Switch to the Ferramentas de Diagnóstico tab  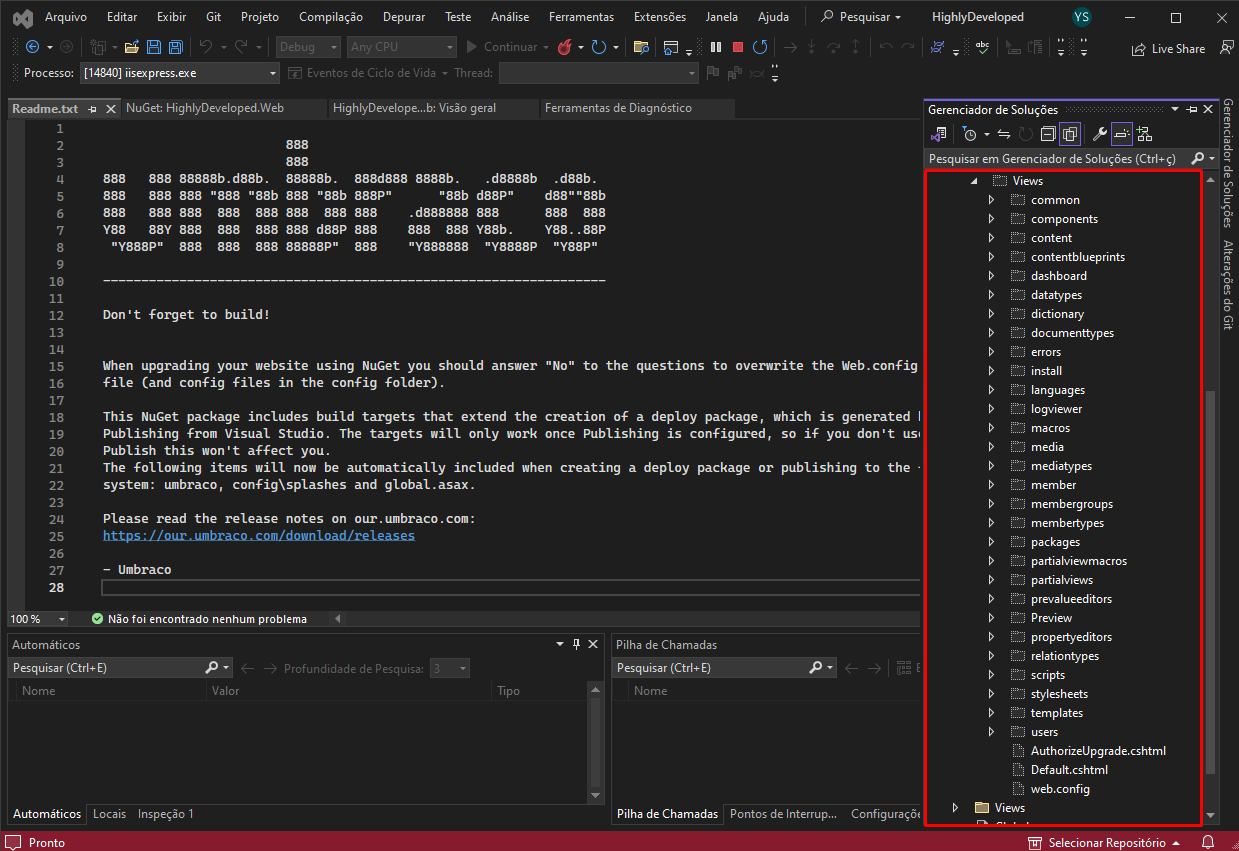pos(618,108)
